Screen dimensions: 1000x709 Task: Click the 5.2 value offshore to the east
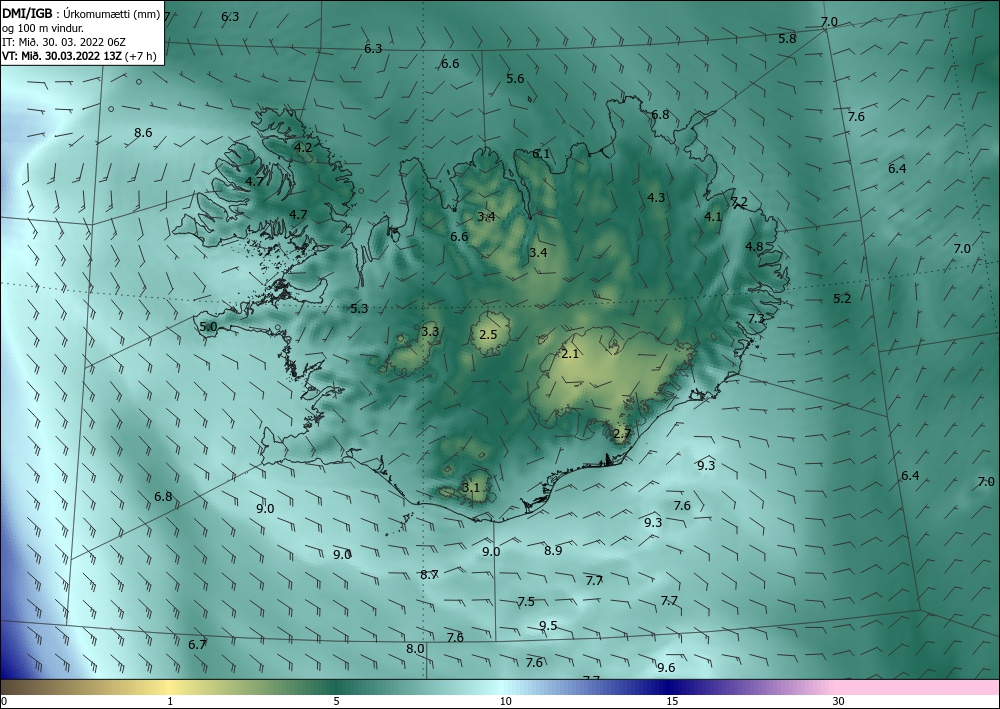coord(842,298)
